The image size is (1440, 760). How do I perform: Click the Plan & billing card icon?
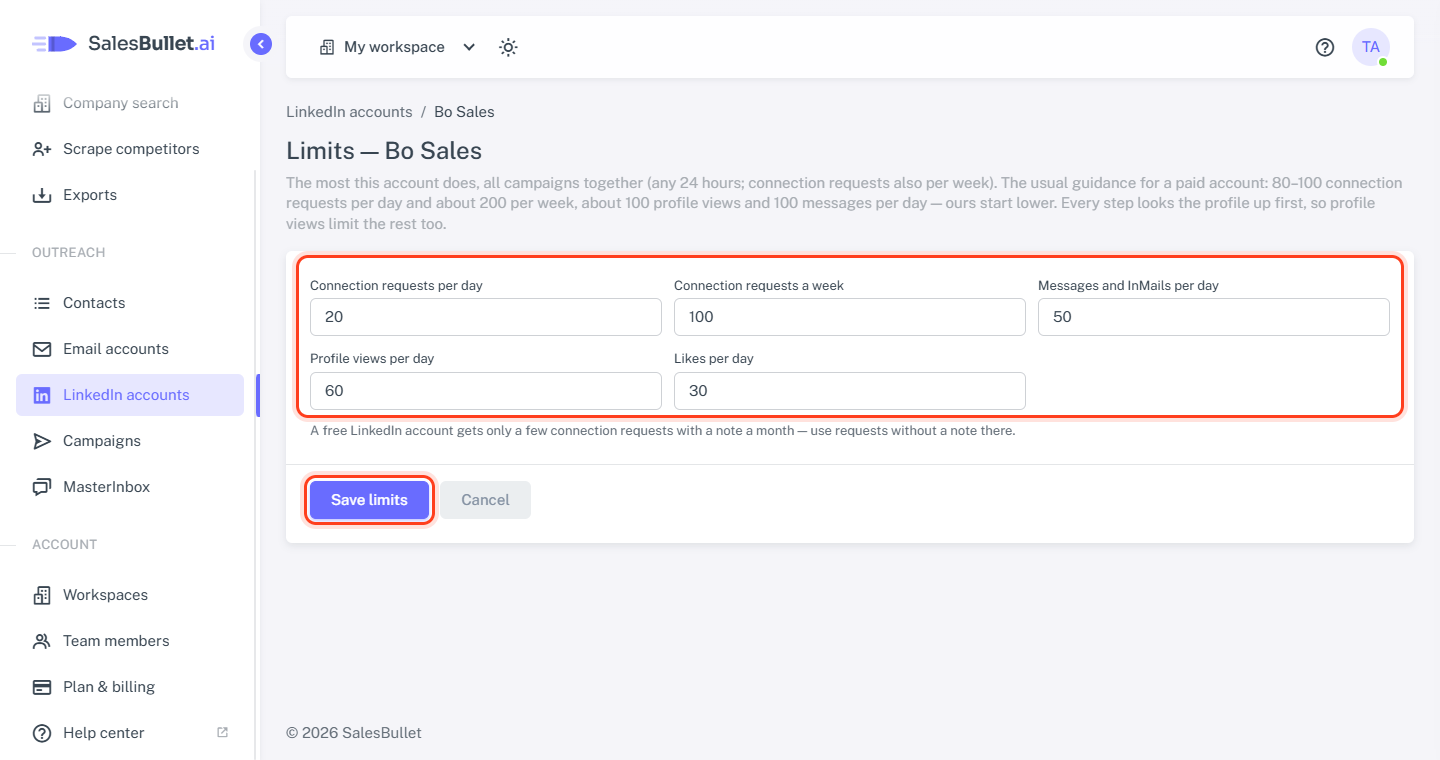click(42, 687)
